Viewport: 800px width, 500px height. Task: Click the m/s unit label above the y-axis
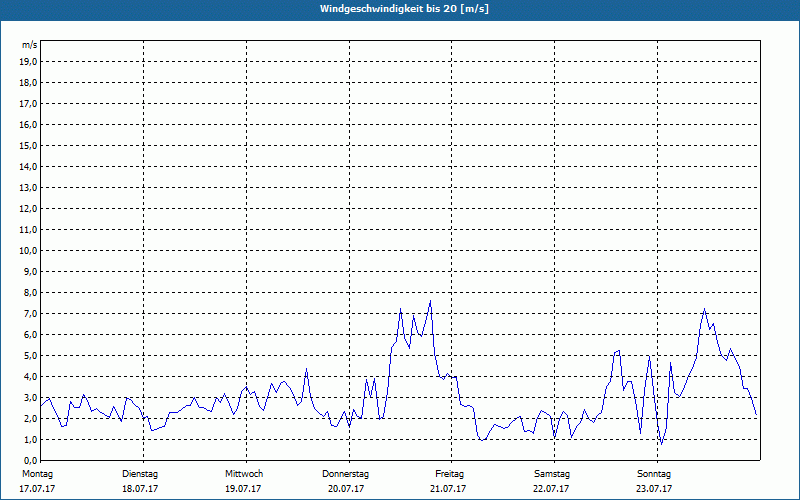29,45
